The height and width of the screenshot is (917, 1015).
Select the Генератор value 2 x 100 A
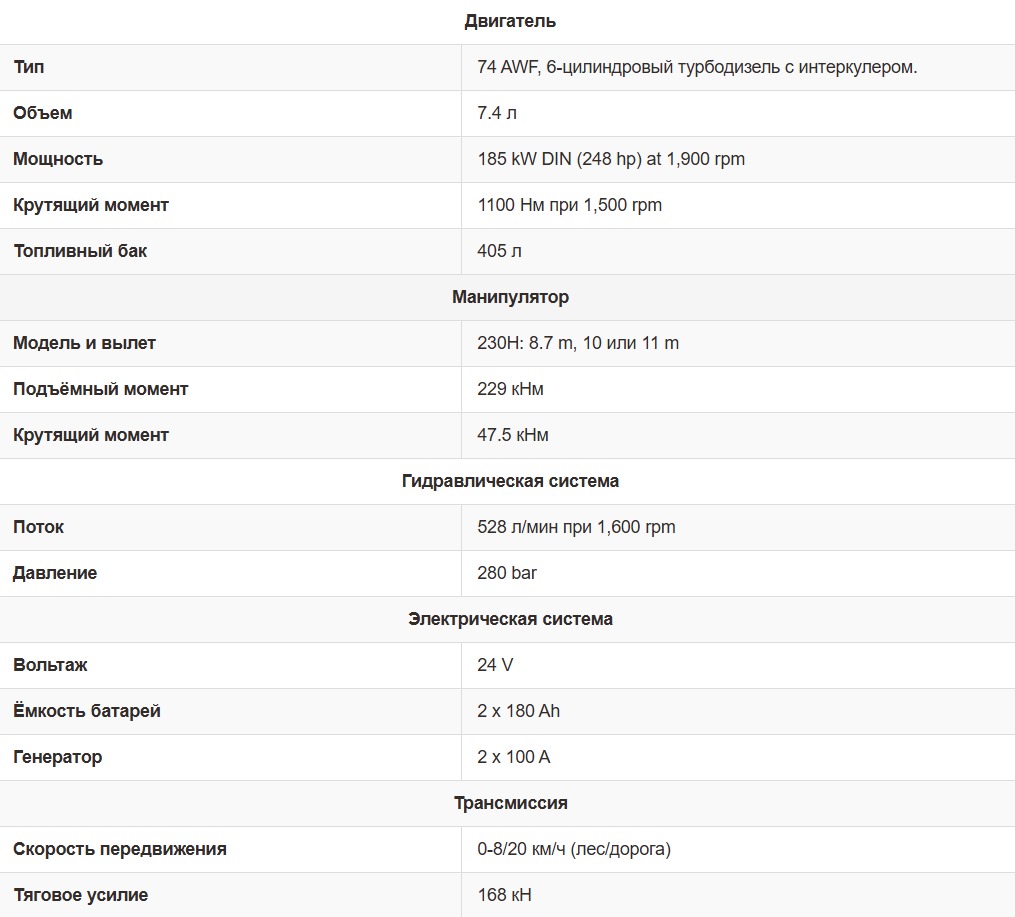pyautogui.click(x=513, y=757)
